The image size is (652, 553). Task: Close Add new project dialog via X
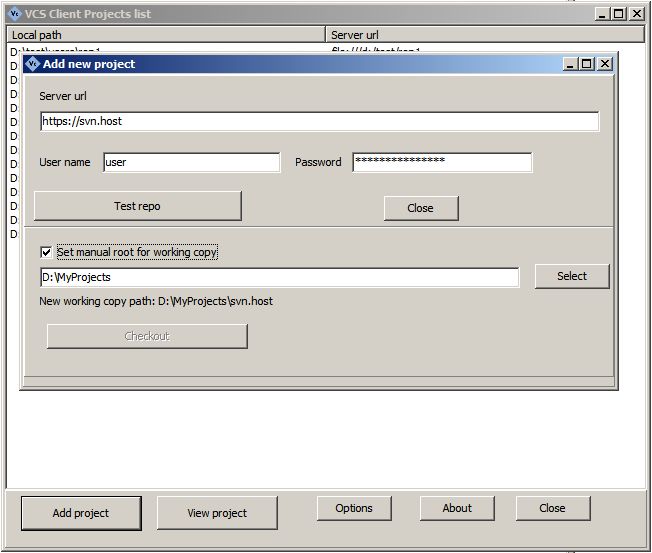605,64
